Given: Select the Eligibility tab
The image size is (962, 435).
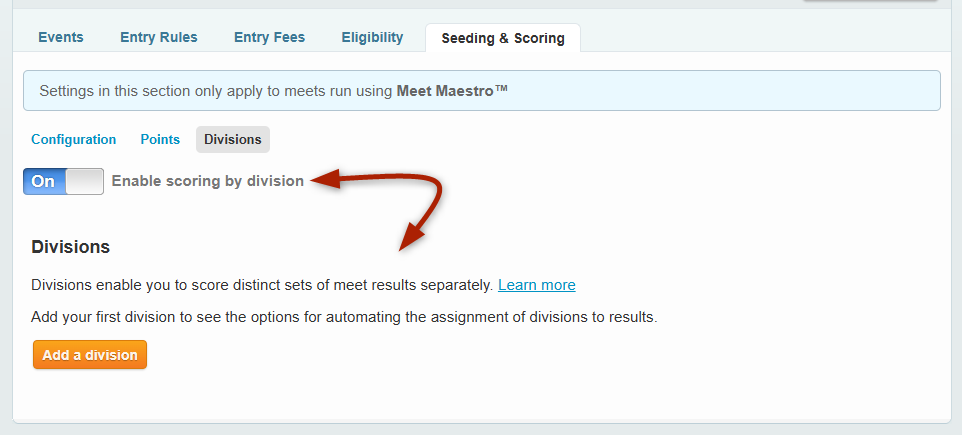Looking at the screenshot, I should (x=372, y=38).
